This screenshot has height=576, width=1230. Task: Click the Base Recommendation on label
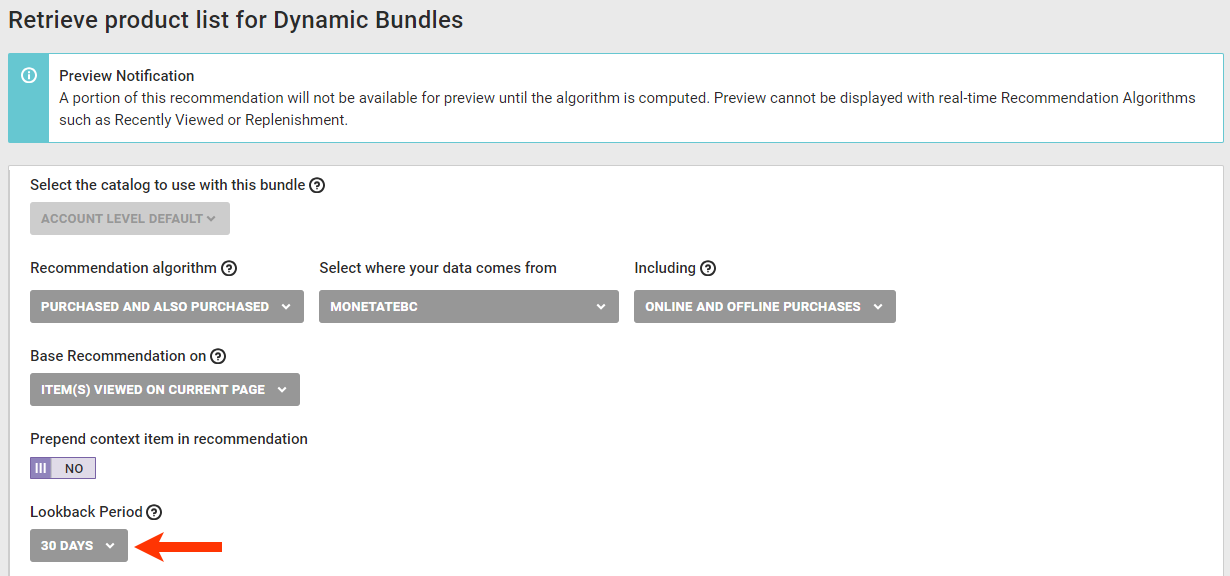click(118, 356)
